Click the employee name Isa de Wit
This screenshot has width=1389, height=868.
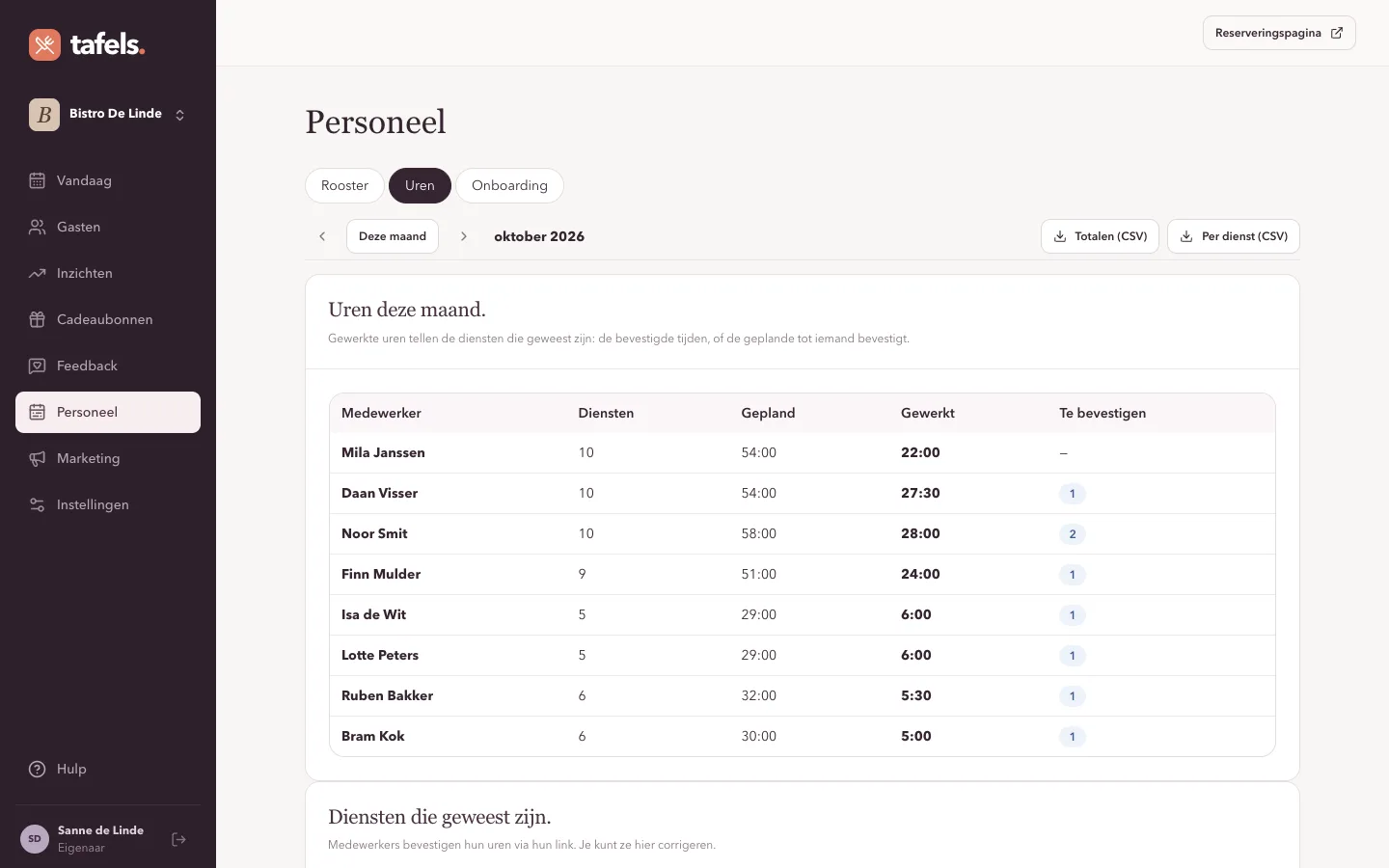pyautogui.click(x=373, y=614)
